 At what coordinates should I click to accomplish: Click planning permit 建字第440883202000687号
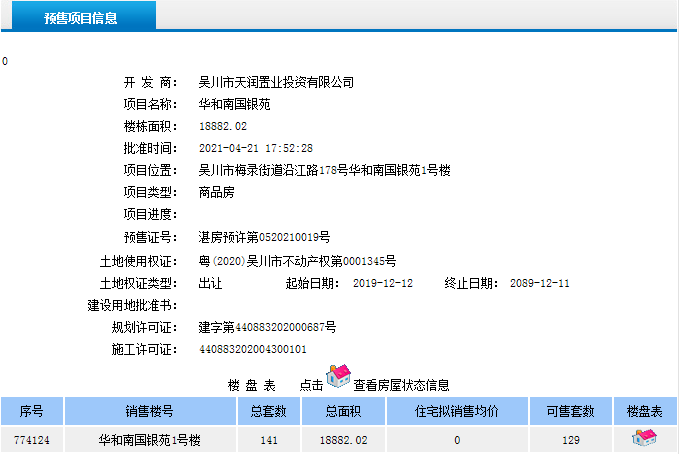coord(267,327)
